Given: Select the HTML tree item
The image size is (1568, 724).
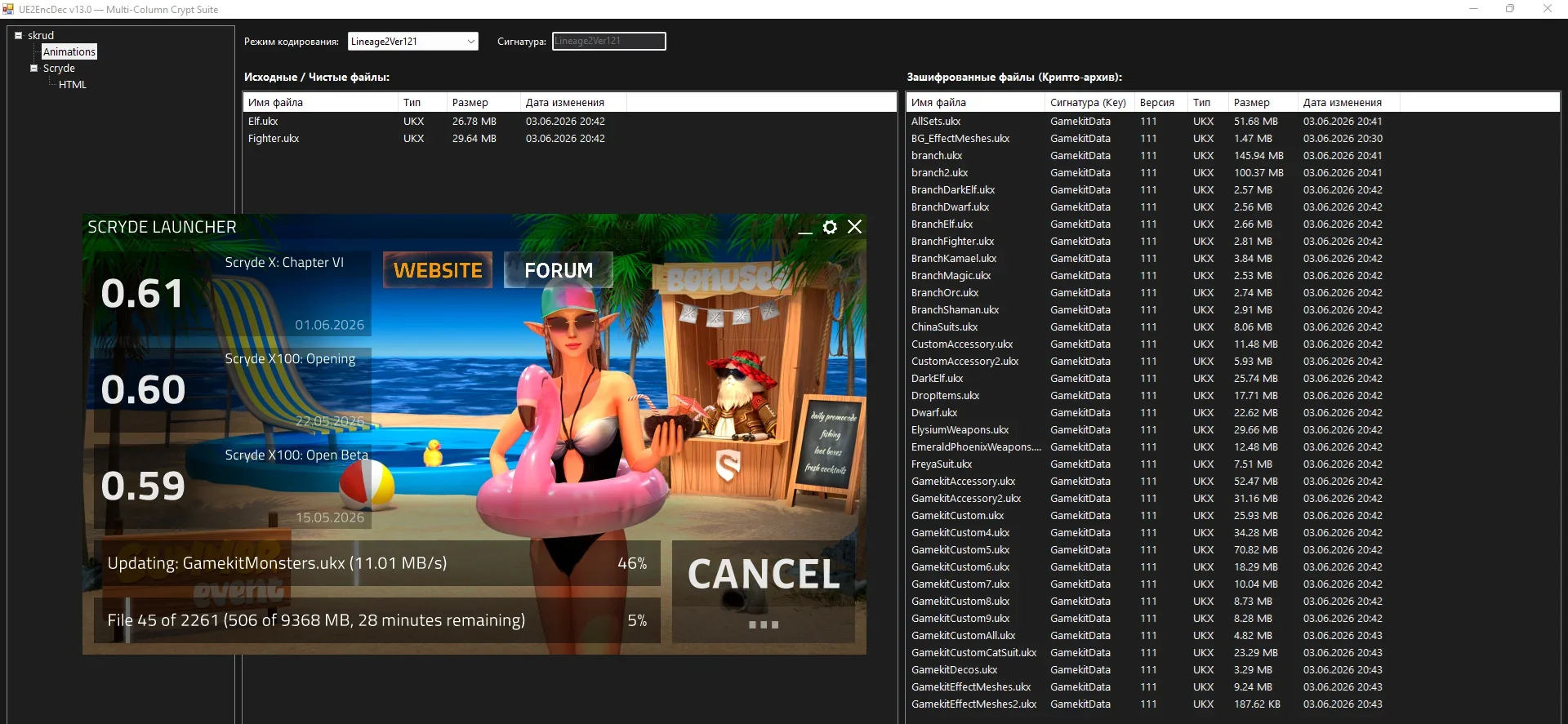Looking at the screenshot, I should (x=73, y=84).
